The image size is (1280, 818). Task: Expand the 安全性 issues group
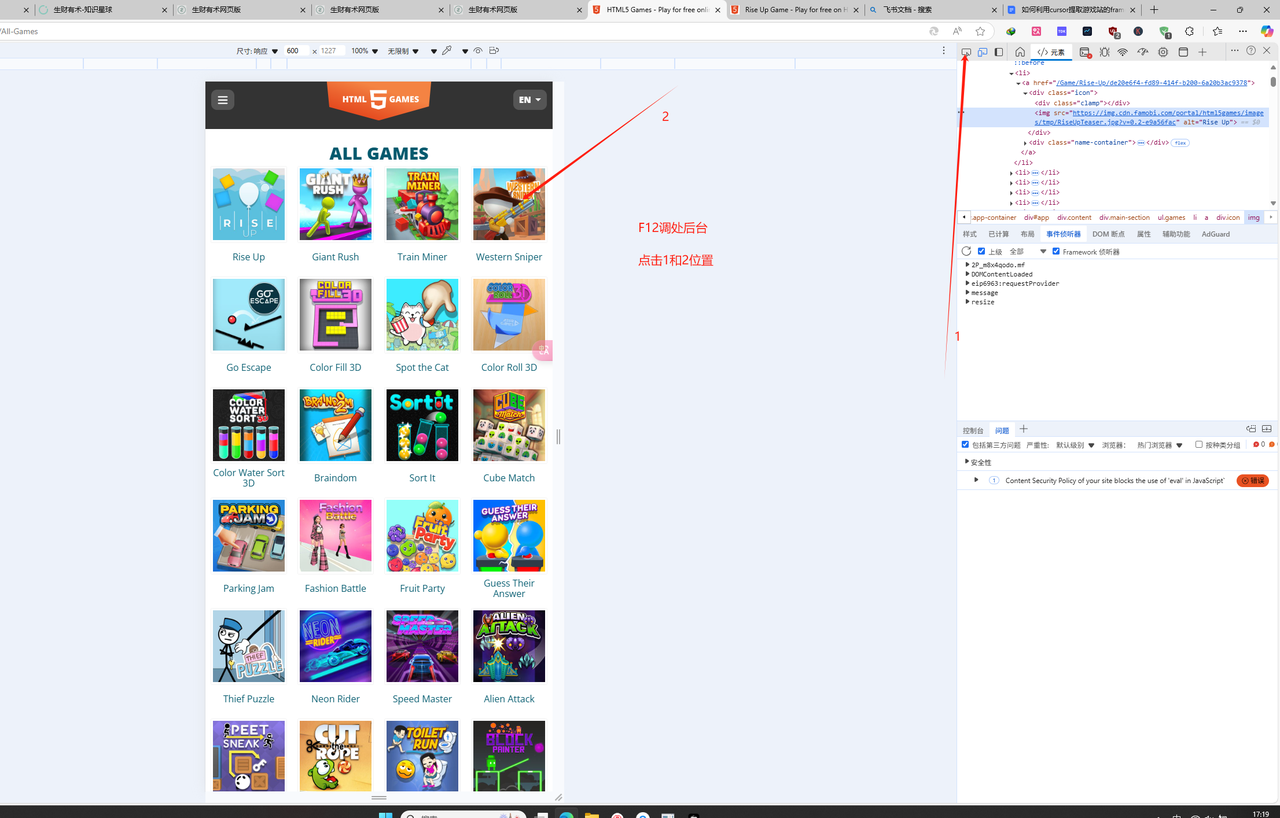click(x=967, y=462)
